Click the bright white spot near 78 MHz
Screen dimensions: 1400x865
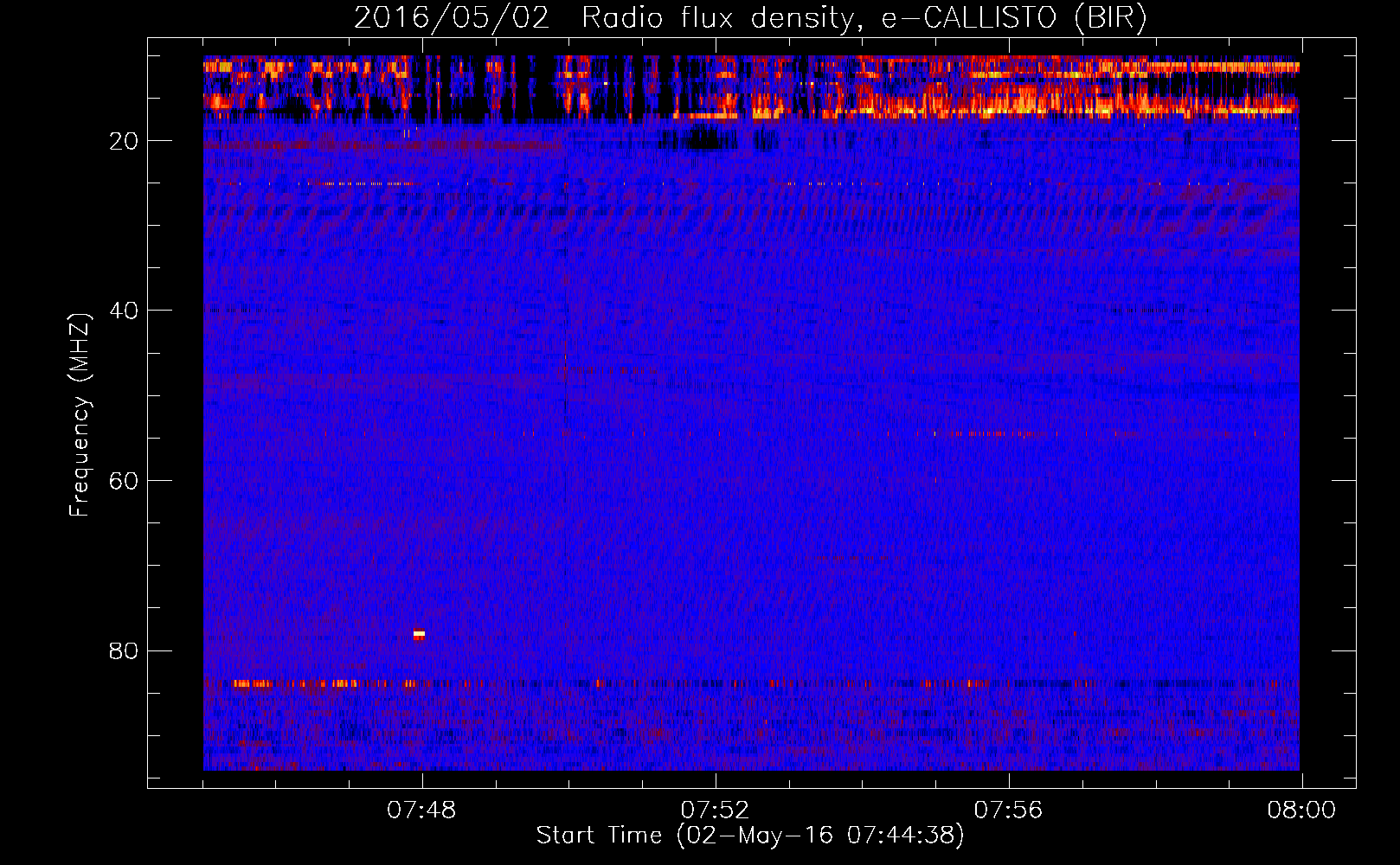[419, 634]
